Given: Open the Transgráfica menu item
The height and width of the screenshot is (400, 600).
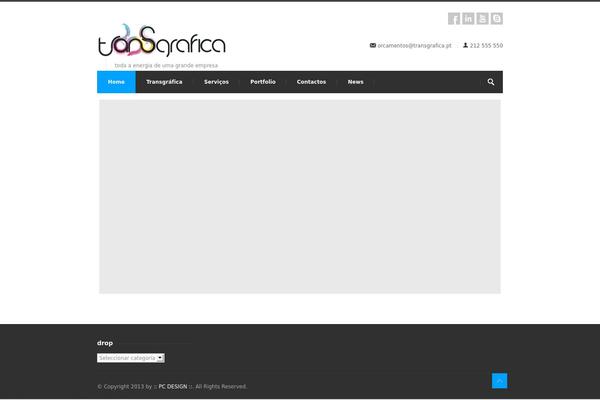Looking at the screenshot, I should pyautogui.click(x=164, y=82).
